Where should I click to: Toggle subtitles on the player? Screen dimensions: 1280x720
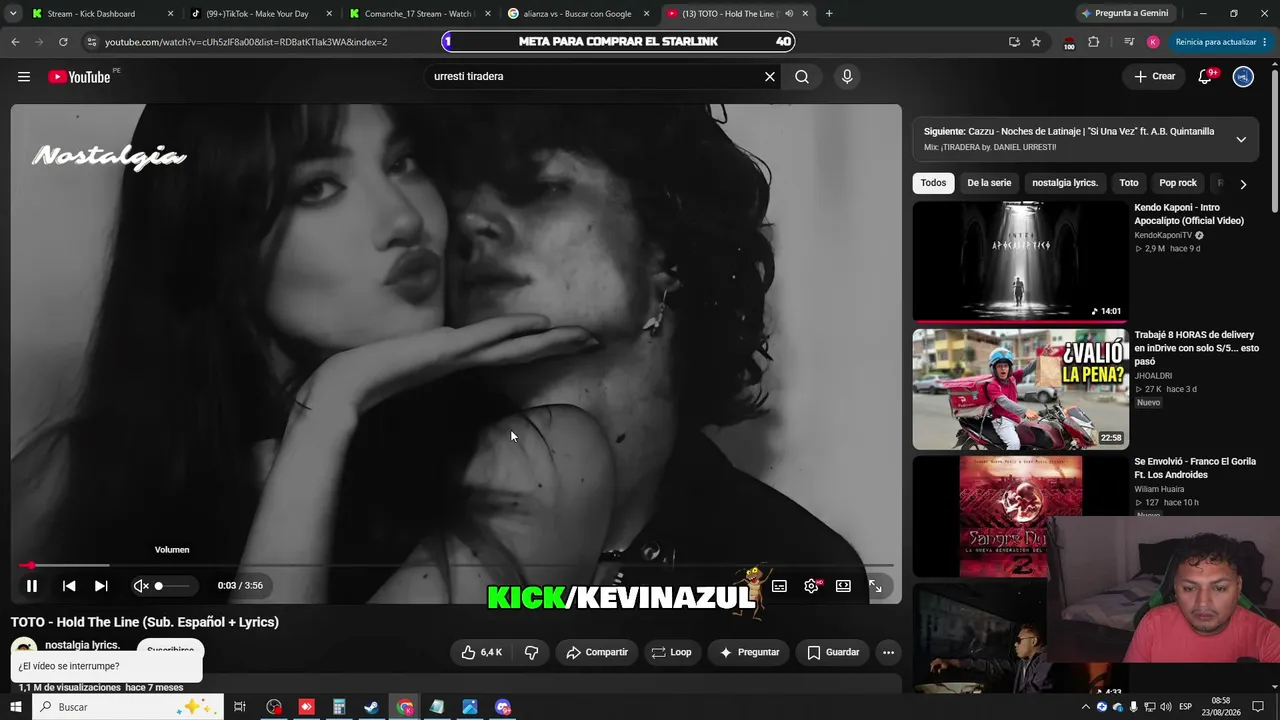point(779,586)
